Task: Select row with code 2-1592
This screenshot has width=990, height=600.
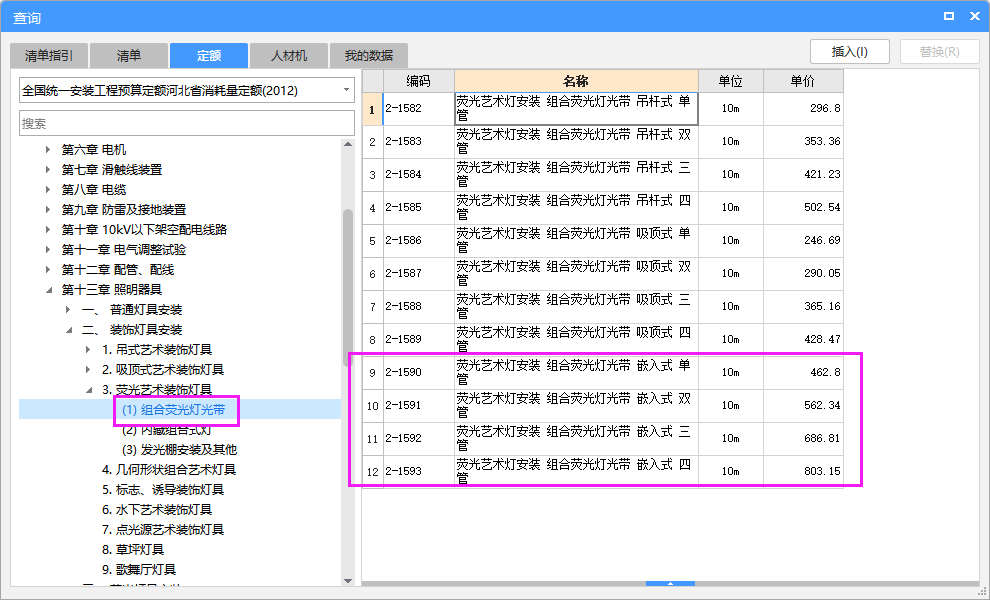Action: point(603,438)
